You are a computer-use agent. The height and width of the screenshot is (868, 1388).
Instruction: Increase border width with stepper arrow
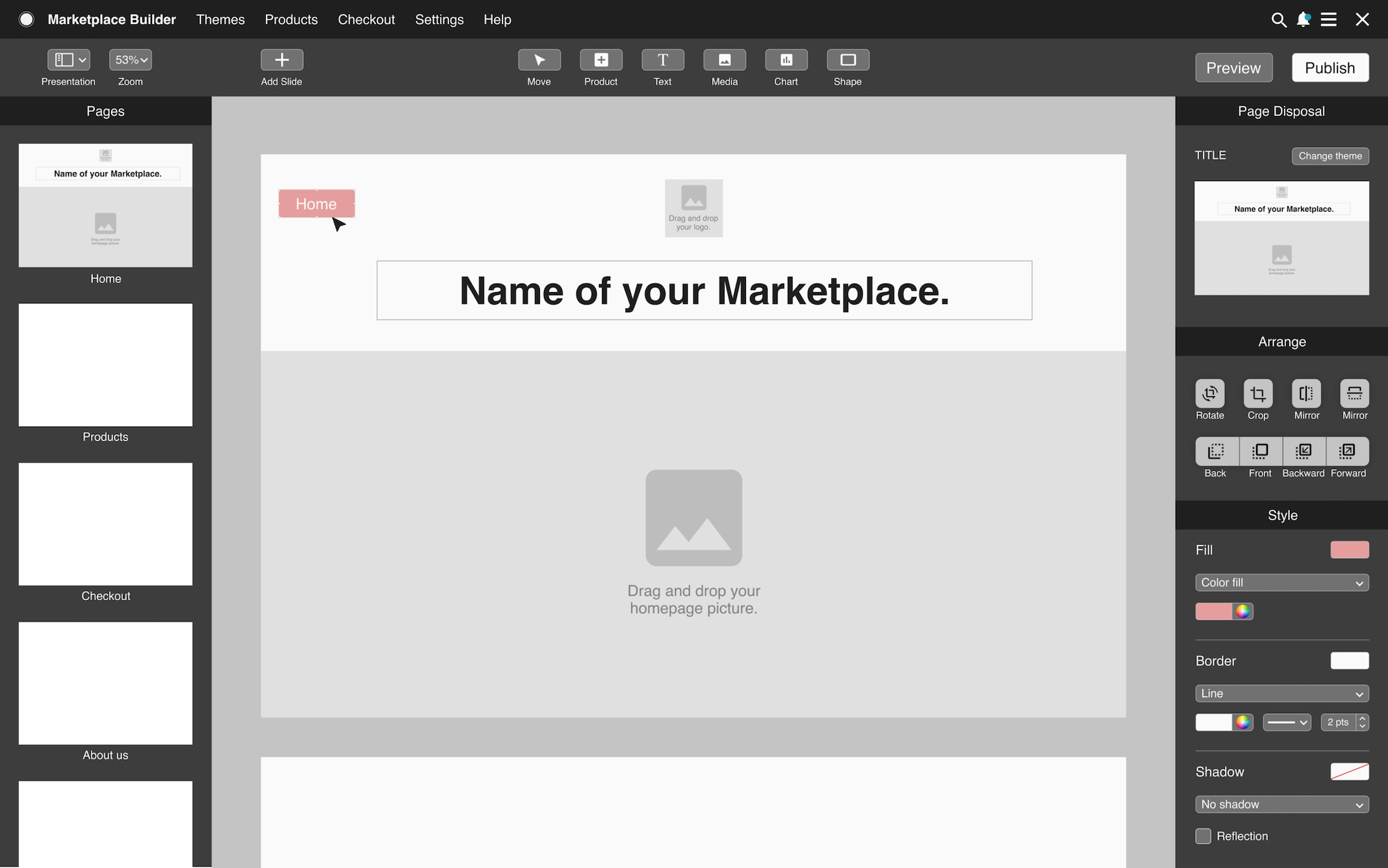point(1363,718)
